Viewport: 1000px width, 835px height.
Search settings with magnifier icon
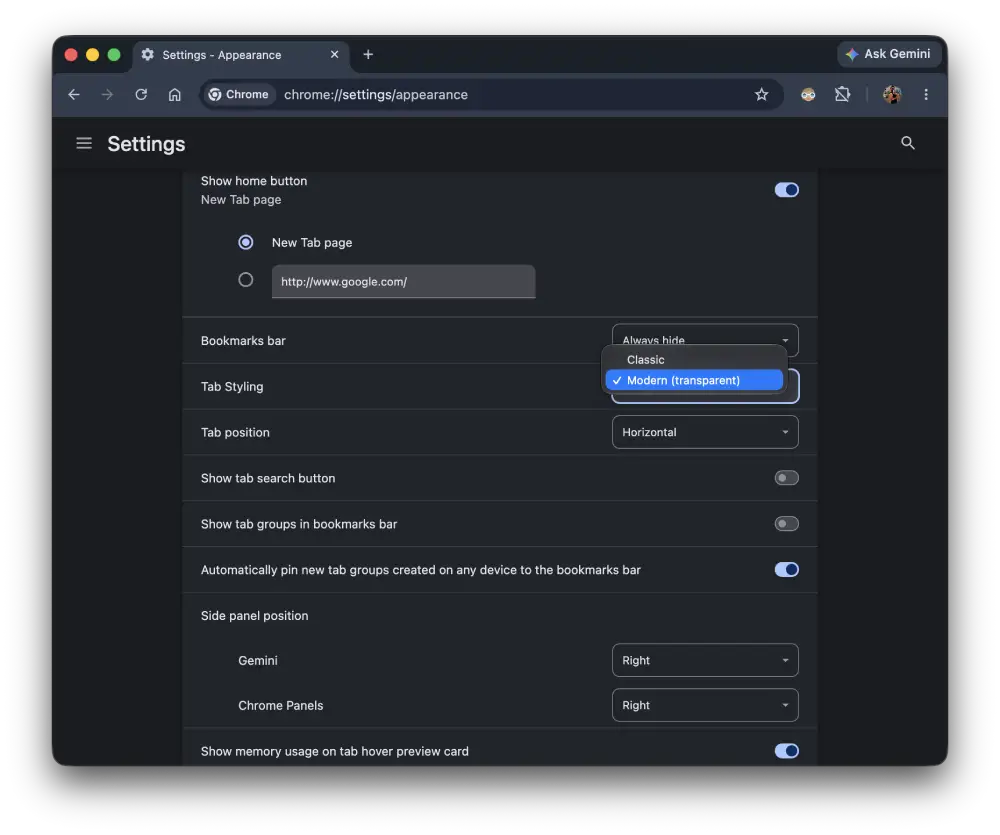[908, 143]
